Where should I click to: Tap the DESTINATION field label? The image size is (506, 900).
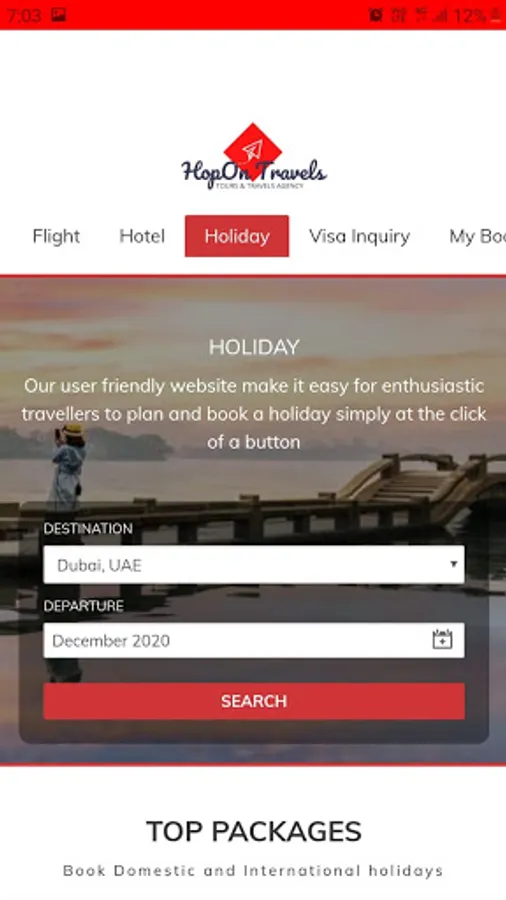[x=88, y=529]
